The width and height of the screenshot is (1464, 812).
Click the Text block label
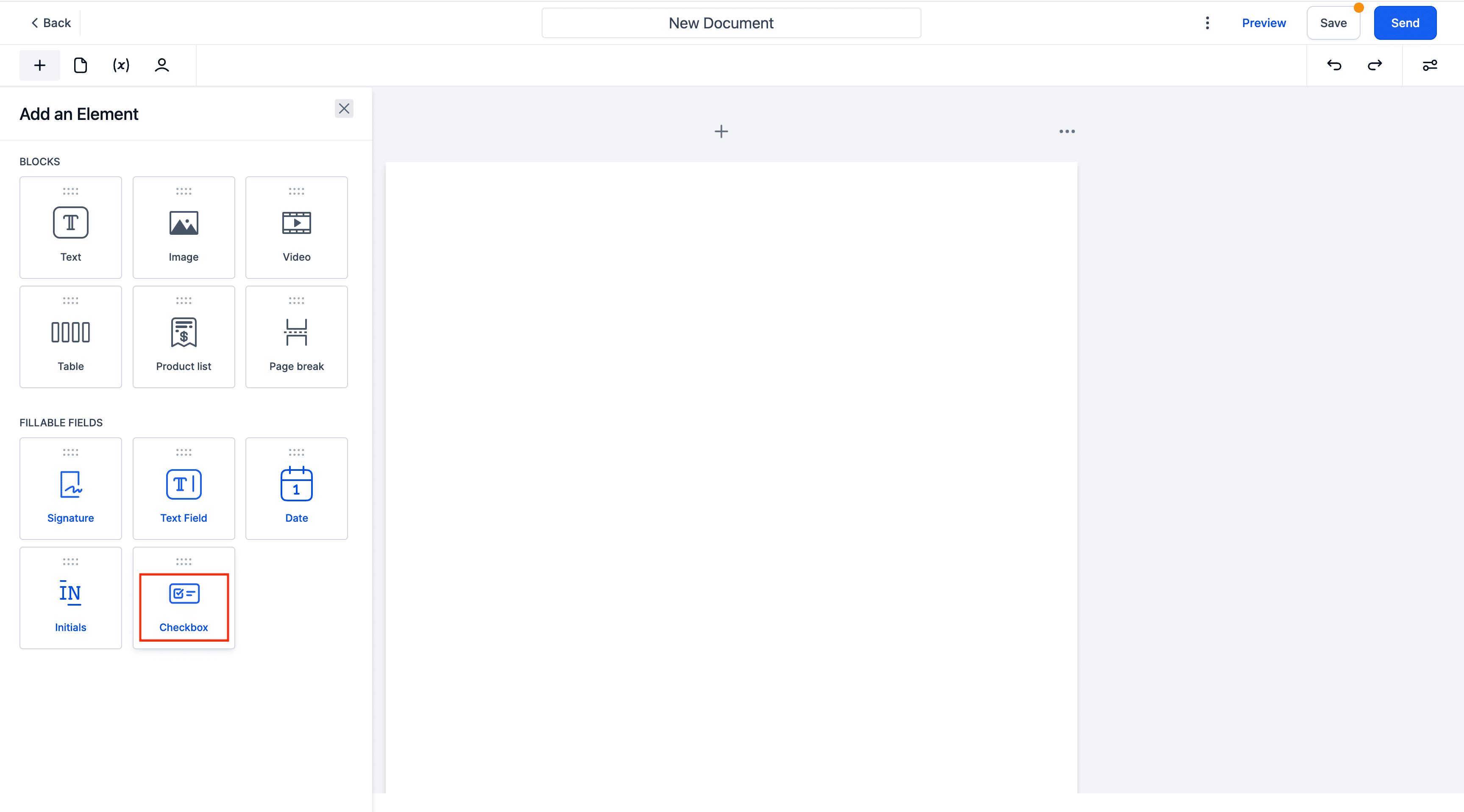(x=70, y=257)
